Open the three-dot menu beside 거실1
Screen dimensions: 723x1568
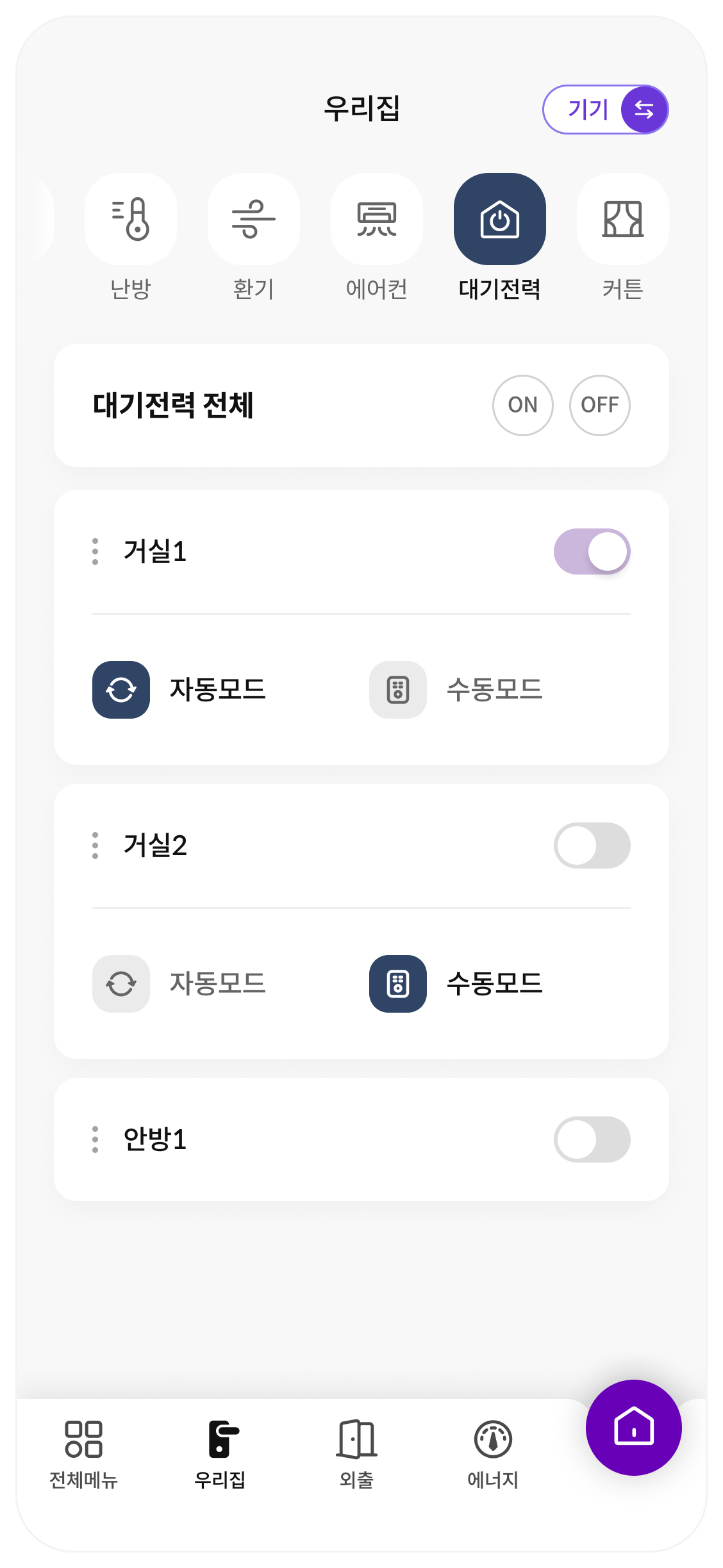point(96,551)
